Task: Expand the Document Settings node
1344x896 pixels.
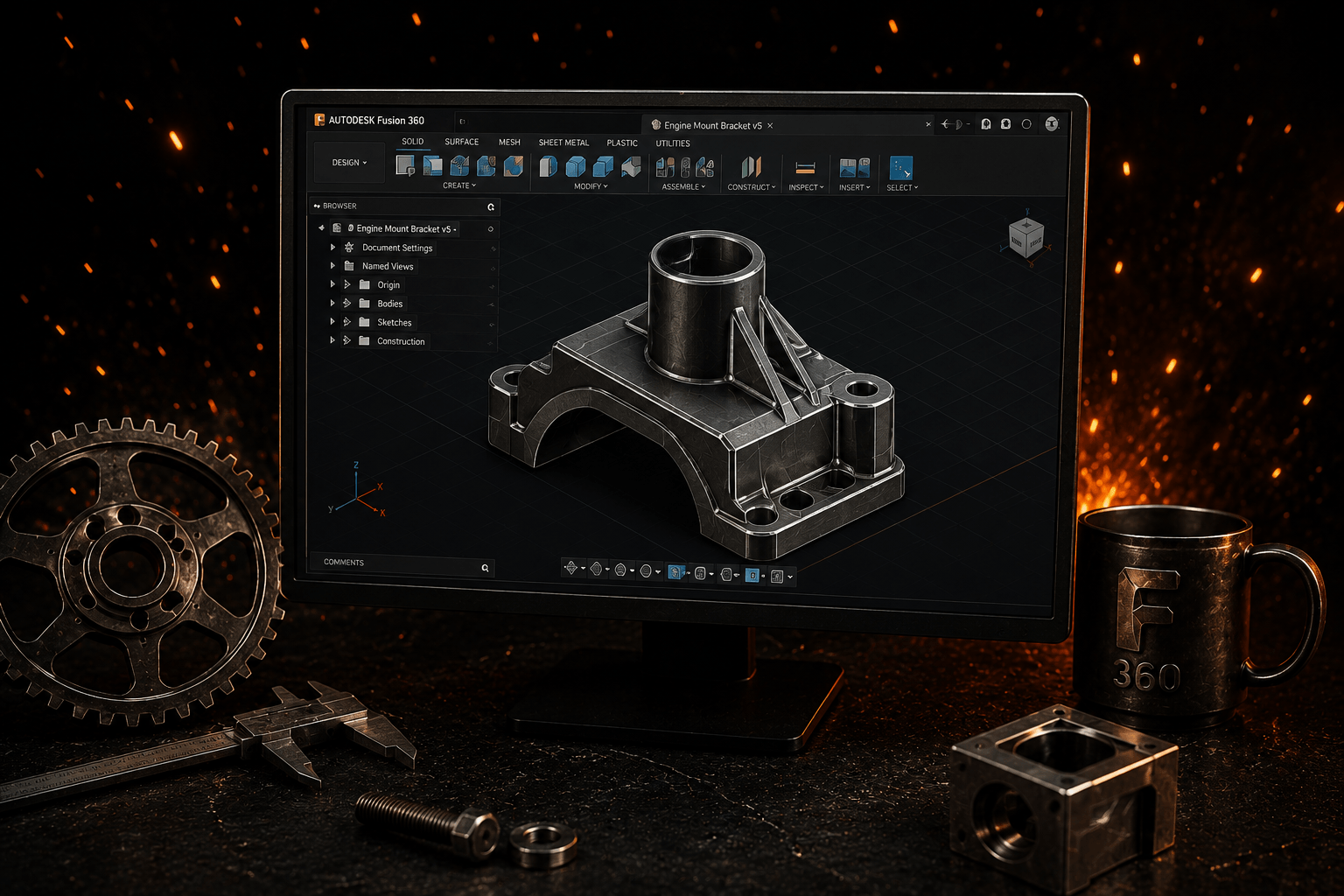Action: [332, 248]
